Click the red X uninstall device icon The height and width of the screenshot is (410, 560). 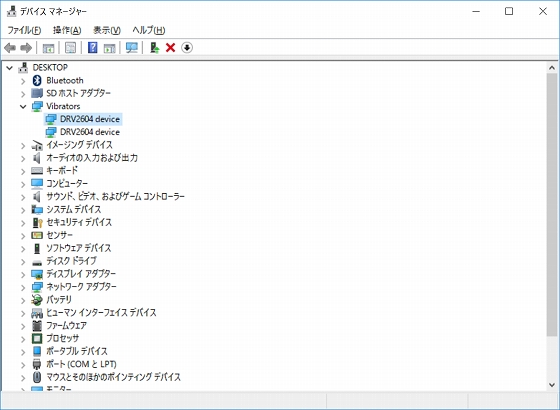coord(170,48)
